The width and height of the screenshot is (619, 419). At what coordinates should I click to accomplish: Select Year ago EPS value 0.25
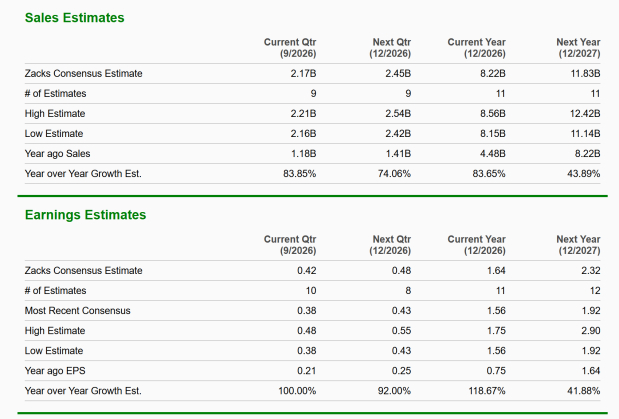(401, 371)
